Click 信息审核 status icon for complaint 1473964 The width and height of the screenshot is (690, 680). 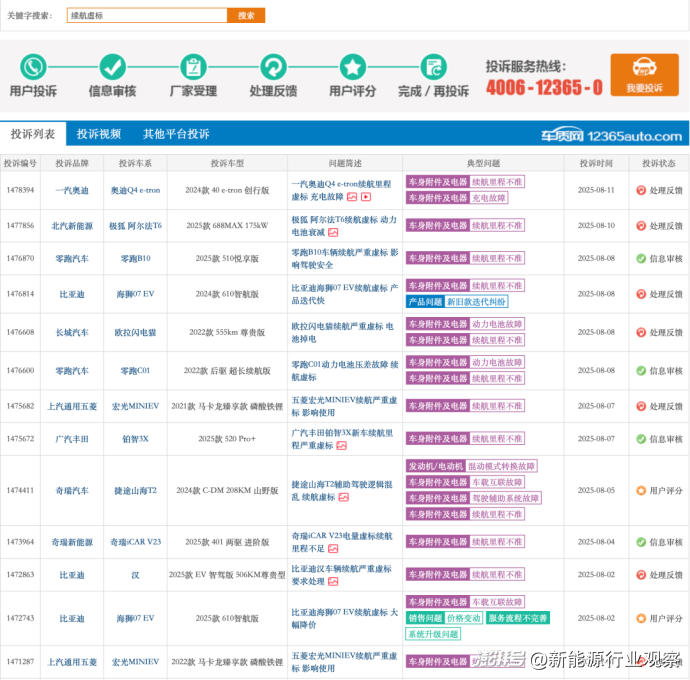pos(641,542)
